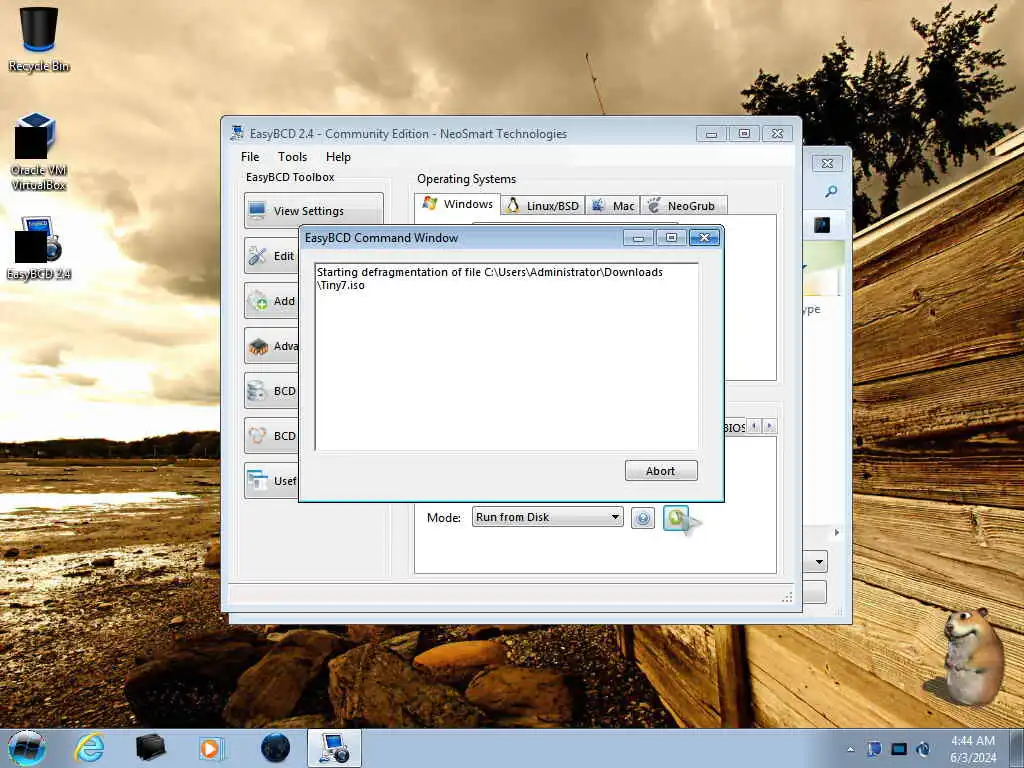Image resolution: width=1024 pixels, height=768 pixels.
Task: Click the tab strip left arrow near BIOS
Action: (x=754, y=426)
